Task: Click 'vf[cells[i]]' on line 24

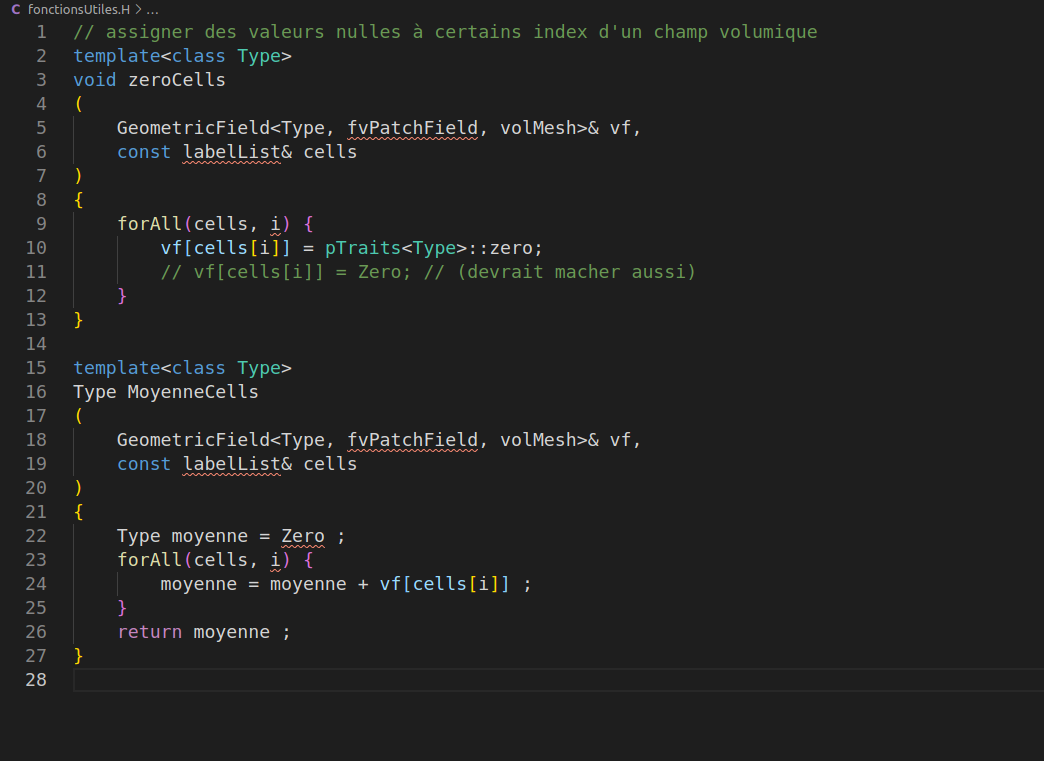Action: click(445, 584)
